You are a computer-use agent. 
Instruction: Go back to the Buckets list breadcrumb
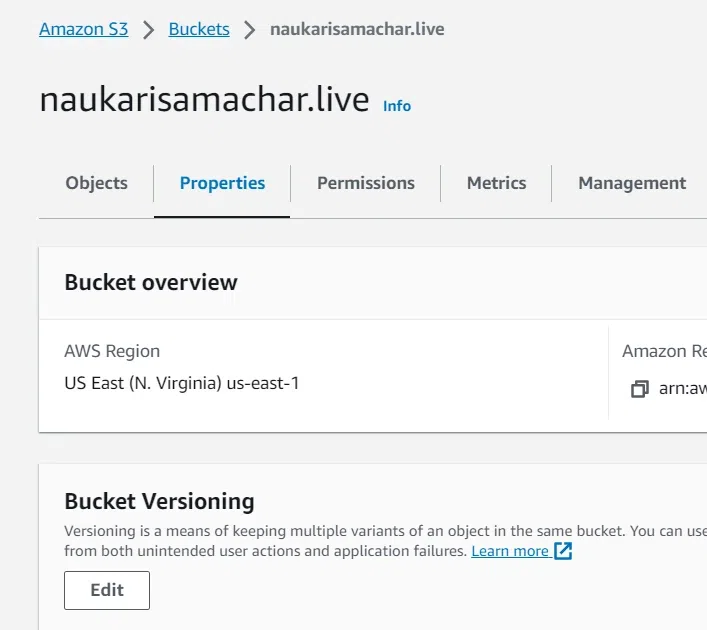[199, 29]
